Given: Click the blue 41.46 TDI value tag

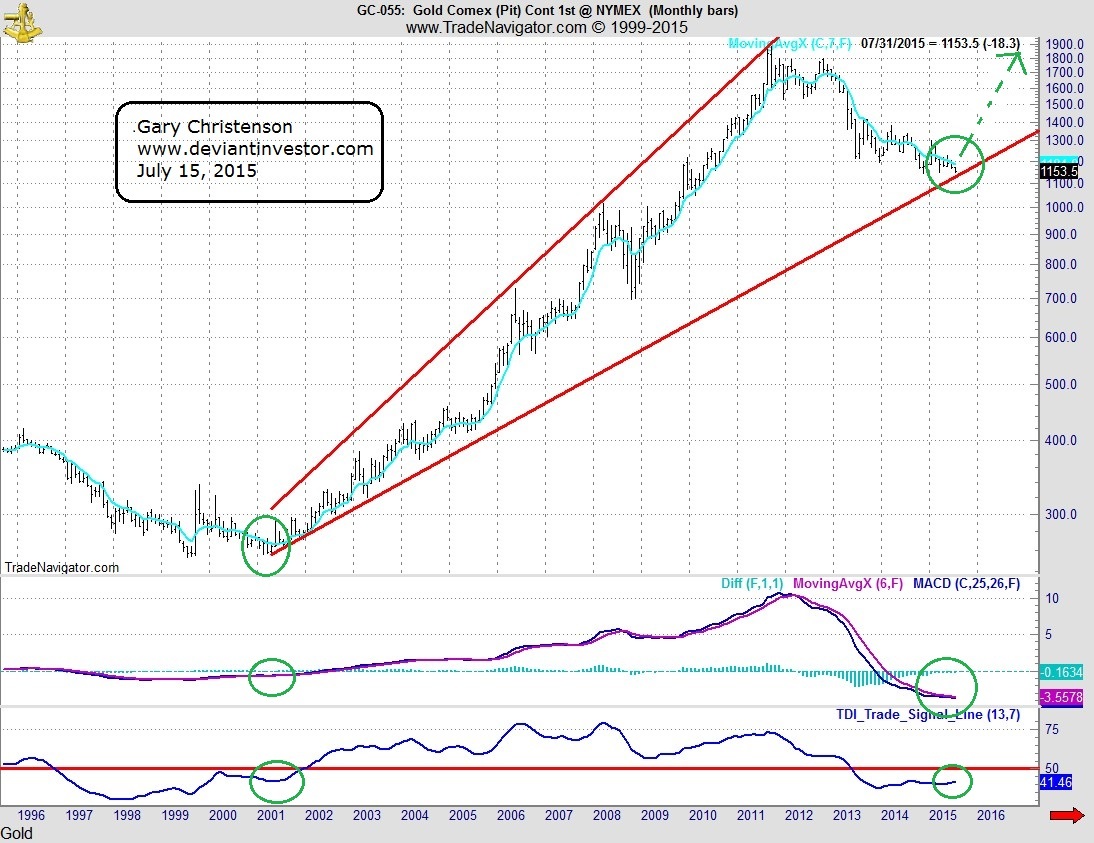Looking at the screenshot, I should [1056, 783].
